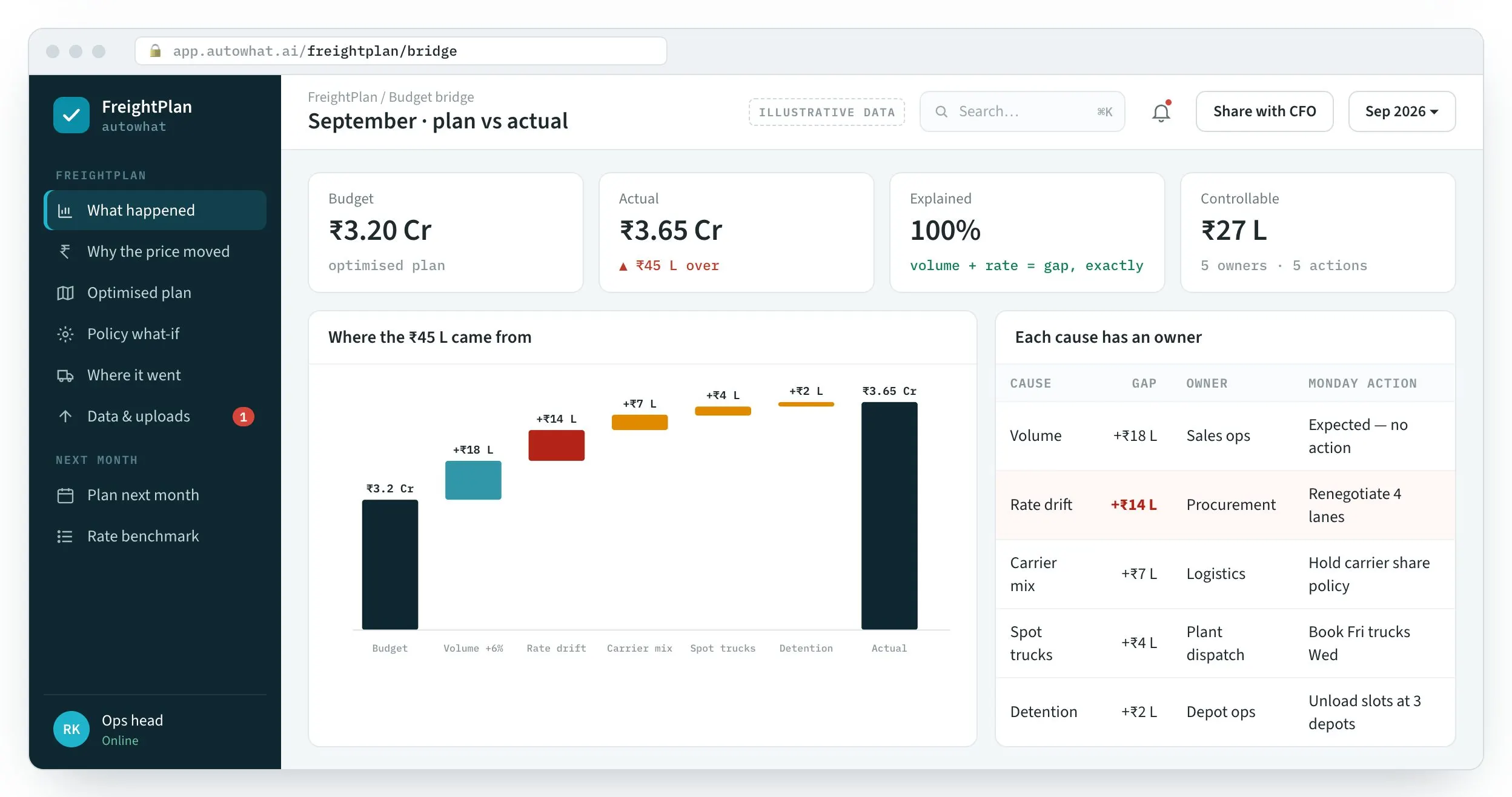1512x797 pixels.
Task: Click the orange Spot trucks +₹4 L bar
Action: [x=723, y=411]
